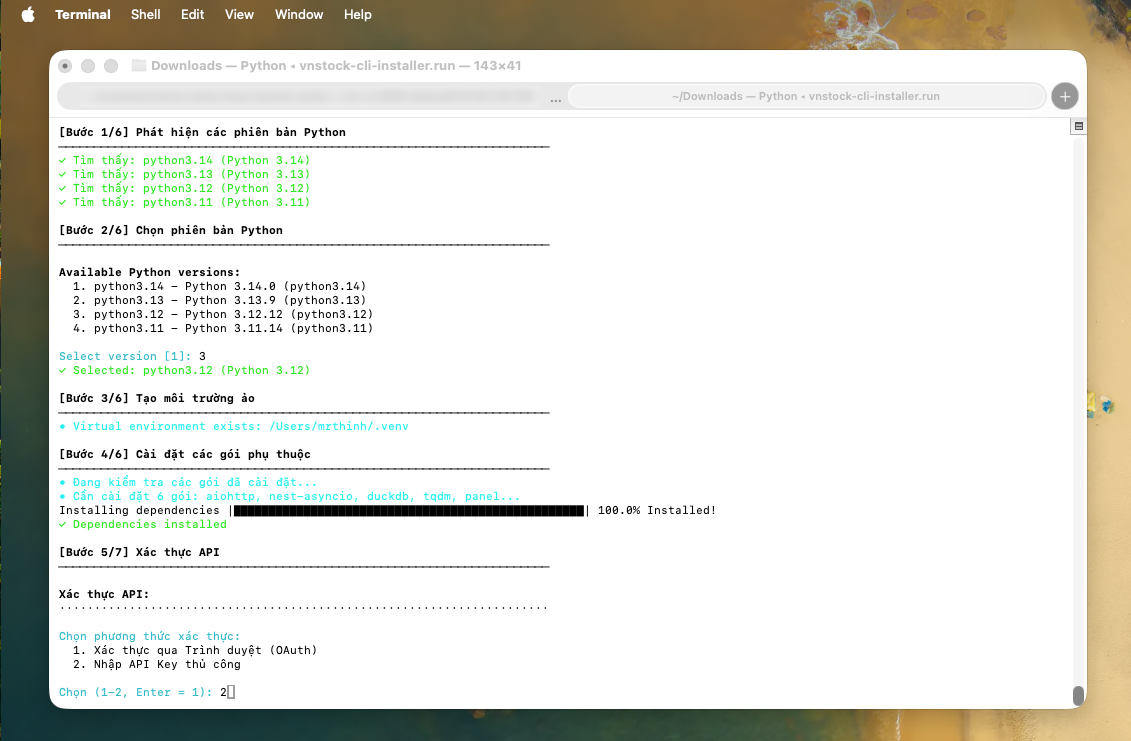
Task: Close the Terminal window
Action: (x=65, y=66)
